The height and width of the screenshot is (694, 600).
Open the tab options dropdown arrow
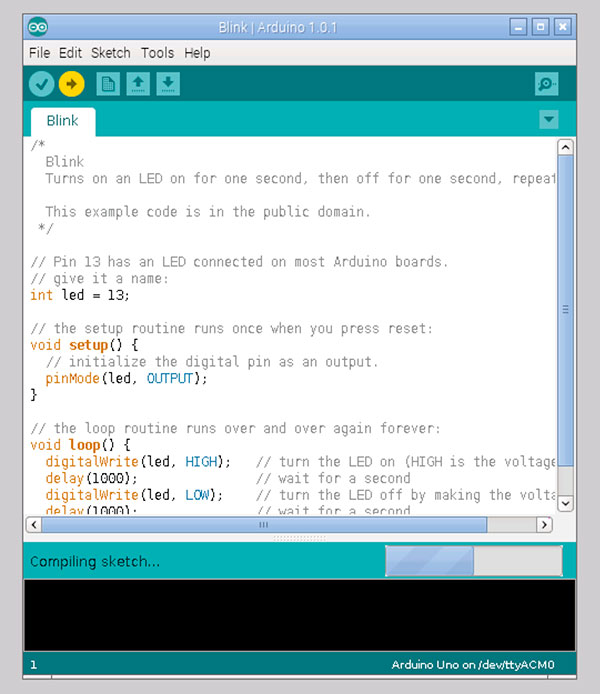(549, 120)
